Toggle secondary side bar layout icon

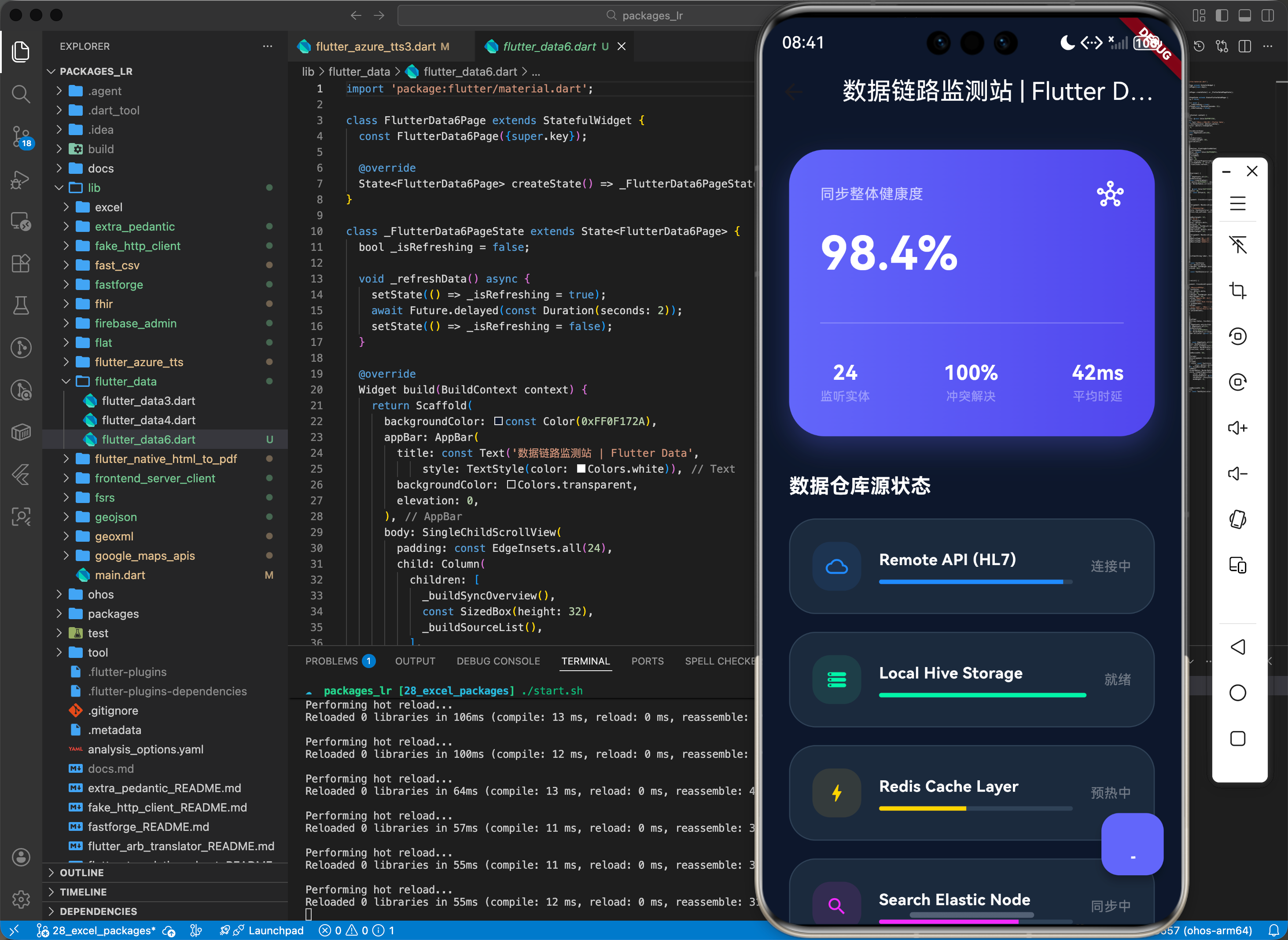[1267, 15]
